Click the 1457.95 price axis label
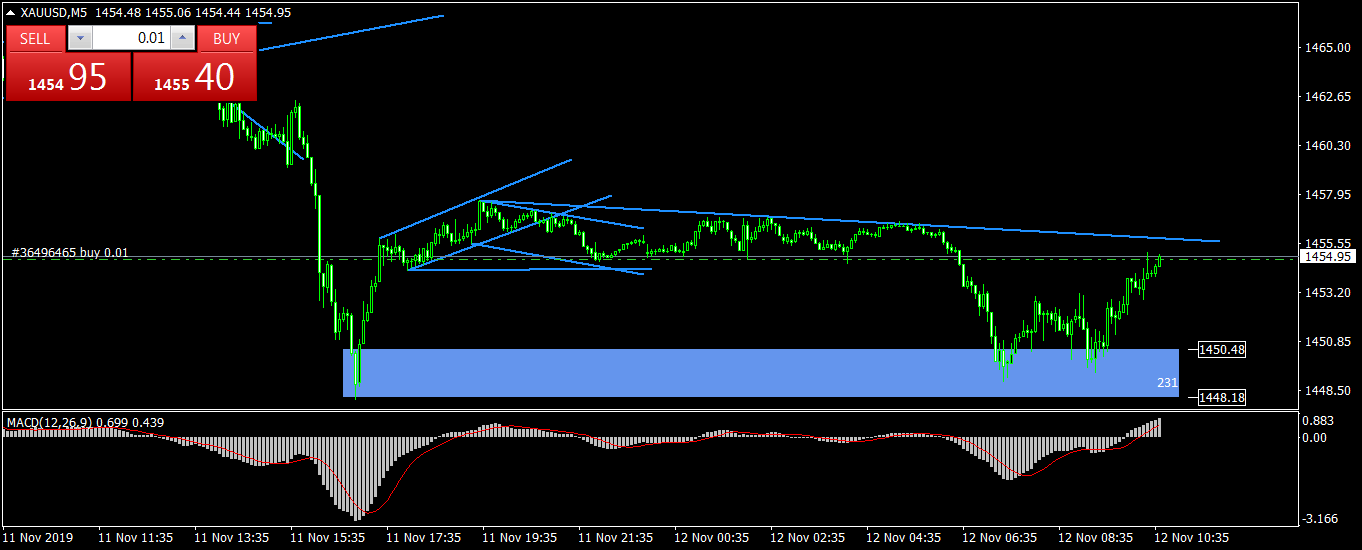The height and width of the screenshot is (550, 1362). [1326, 195]
